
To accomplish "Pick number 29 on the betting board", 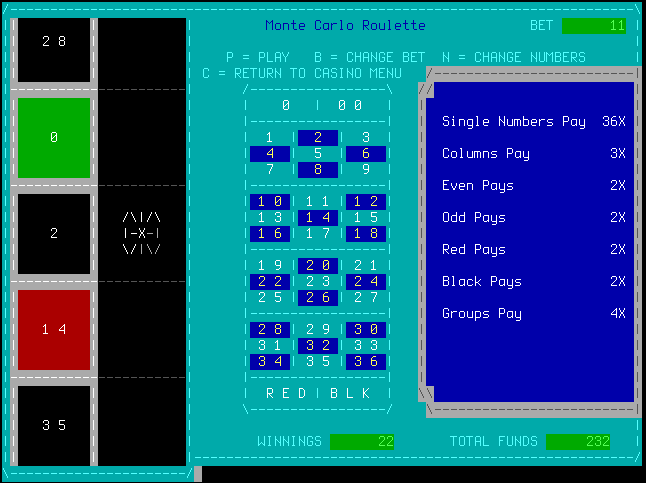I will coord(318,329).
